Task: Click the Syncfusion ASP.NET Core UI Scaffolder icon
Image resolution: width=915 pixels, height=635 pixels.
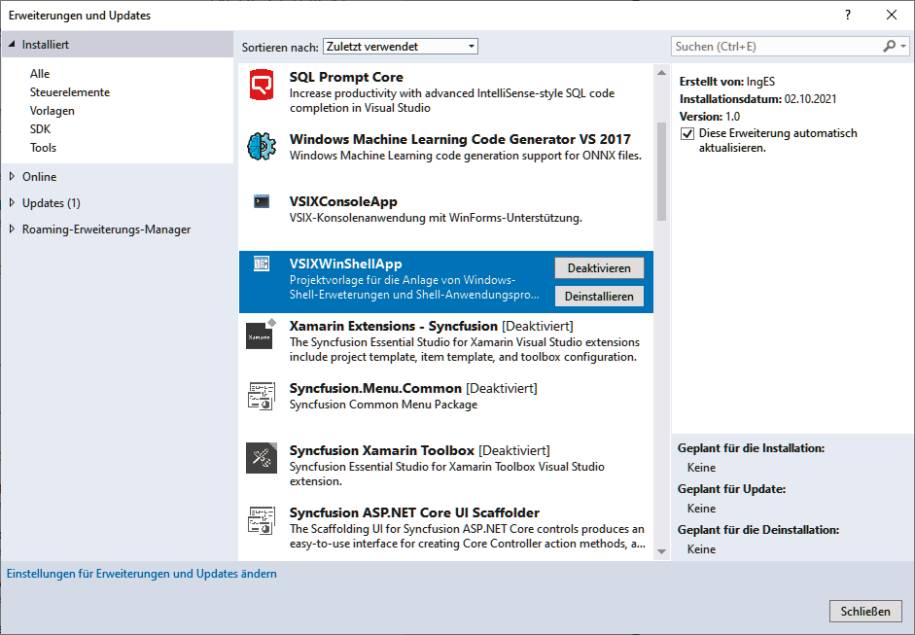Action: 261,521
